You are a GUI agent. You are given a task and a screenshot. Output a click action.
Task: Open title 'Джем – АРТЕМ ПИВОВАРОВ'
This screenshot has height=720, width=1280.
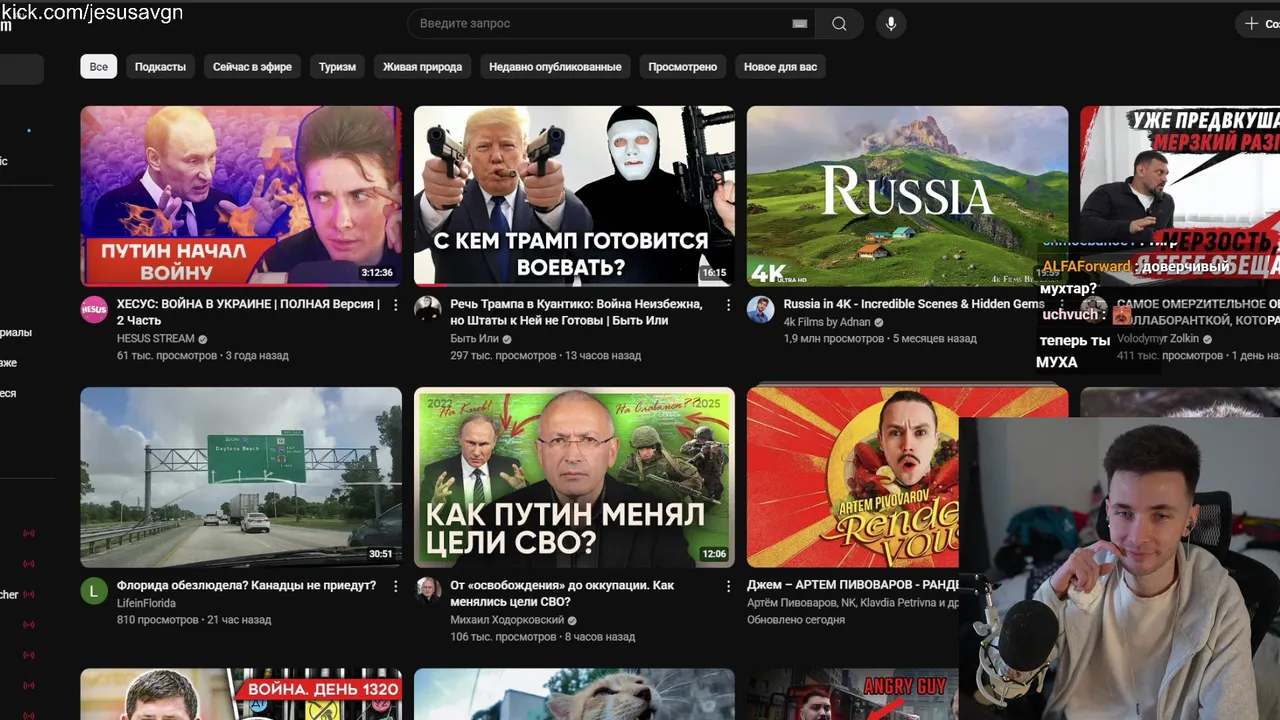coord(852,585)
